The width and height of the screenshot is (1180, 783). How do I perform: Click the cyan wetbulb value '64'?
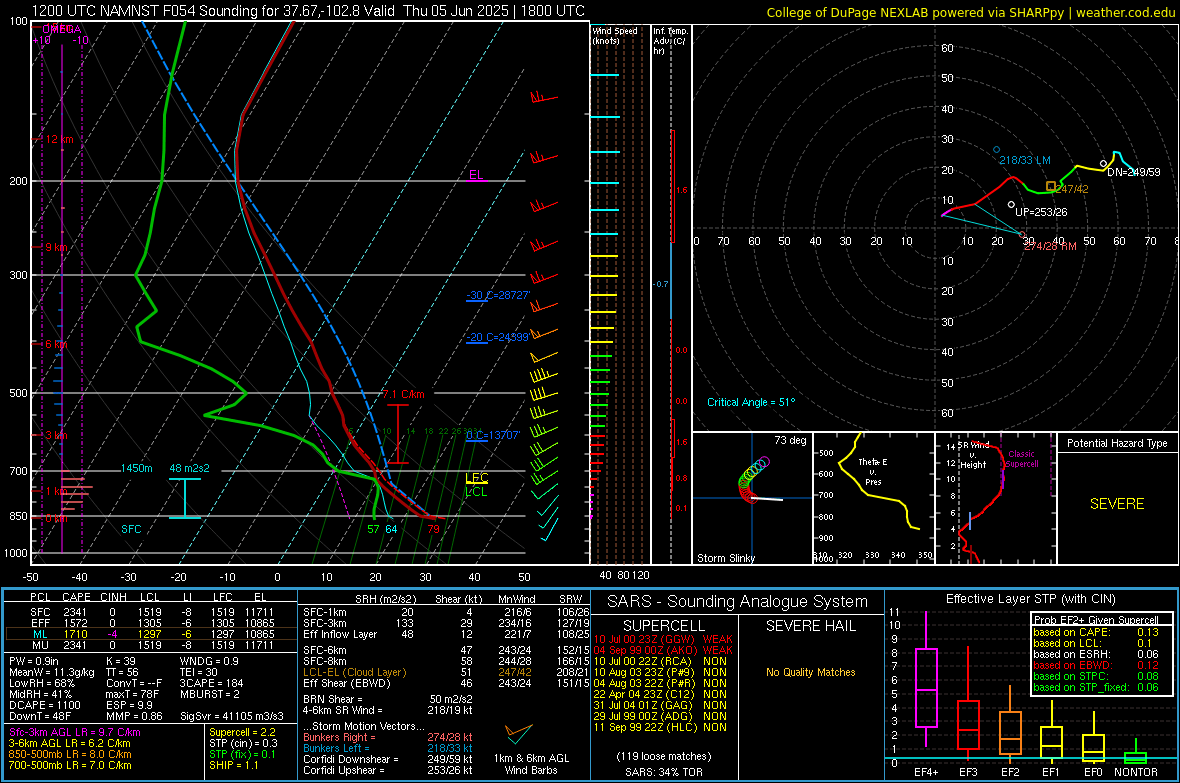coord(391,529)
